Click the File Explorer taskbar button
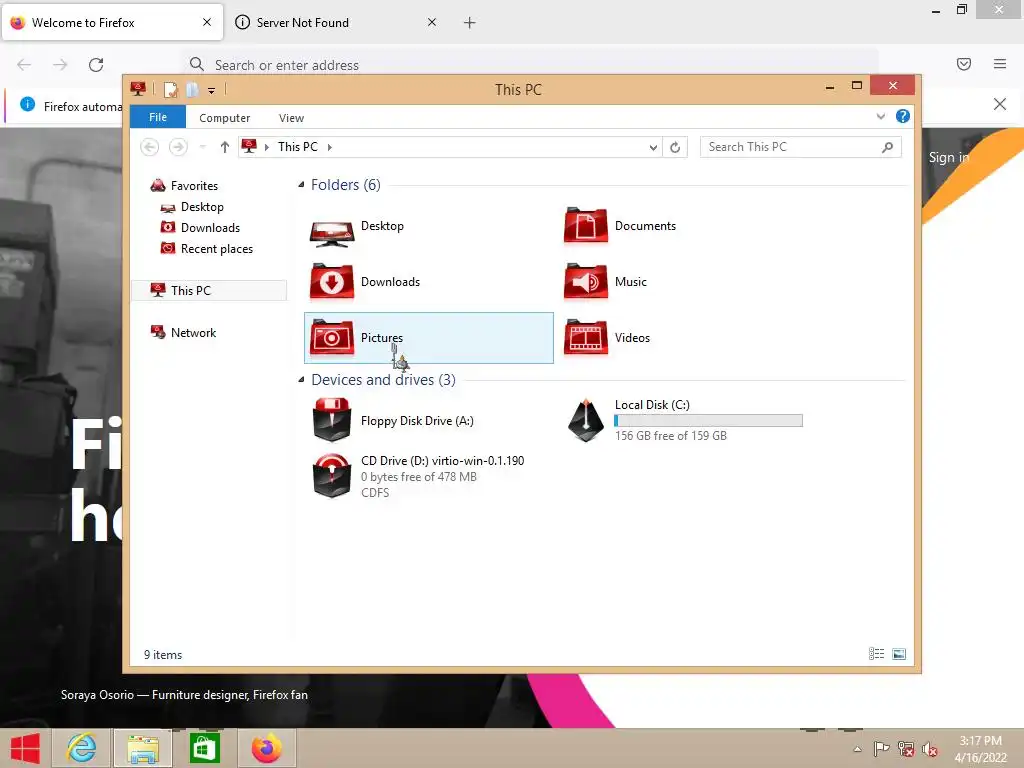The width and height of the screenshot is (1024, 768). (143, 748)
